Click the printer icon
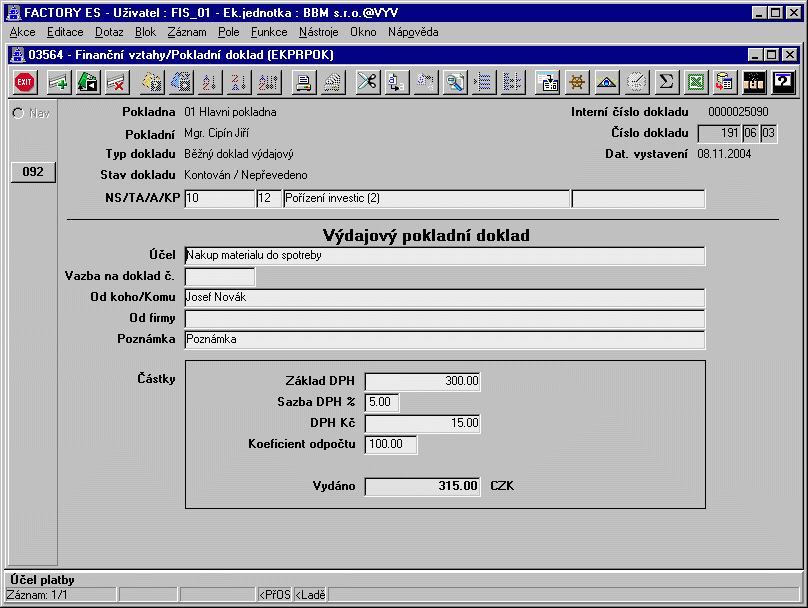808x608 pixels. pos(304,82)
